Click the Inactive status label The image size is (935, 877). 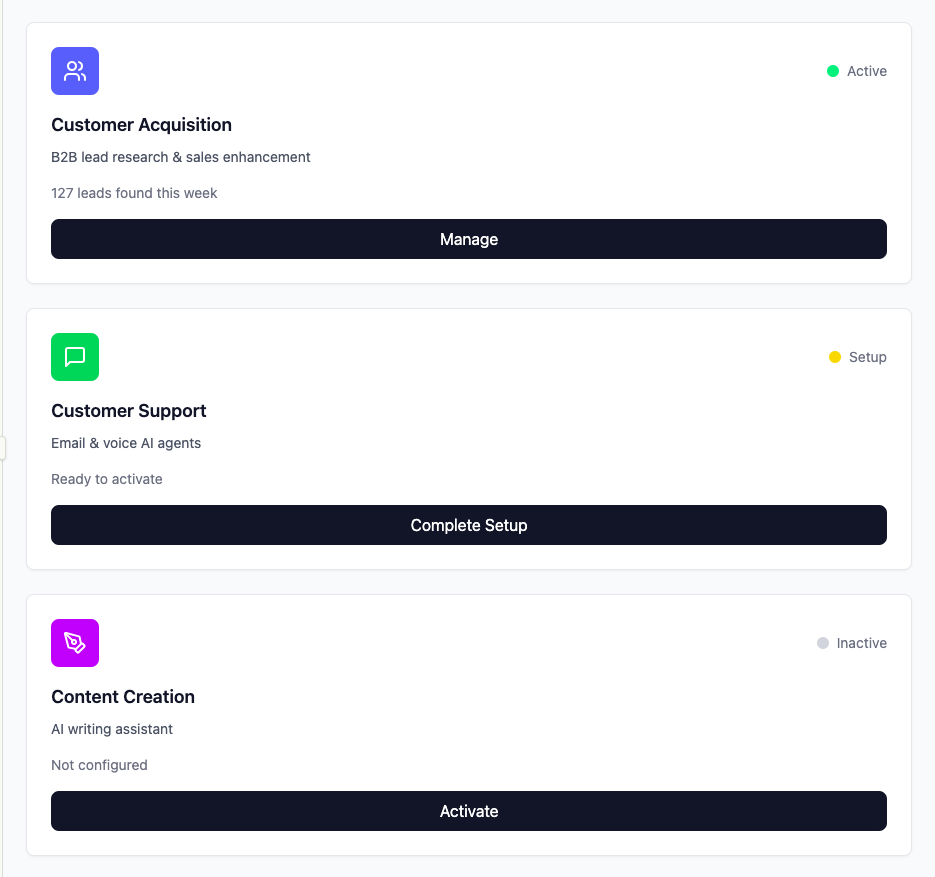click(x=862, y=643)
